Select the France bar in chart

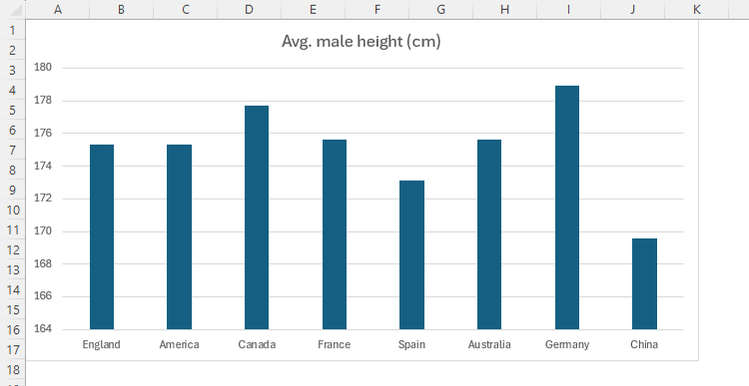(334, 235)
